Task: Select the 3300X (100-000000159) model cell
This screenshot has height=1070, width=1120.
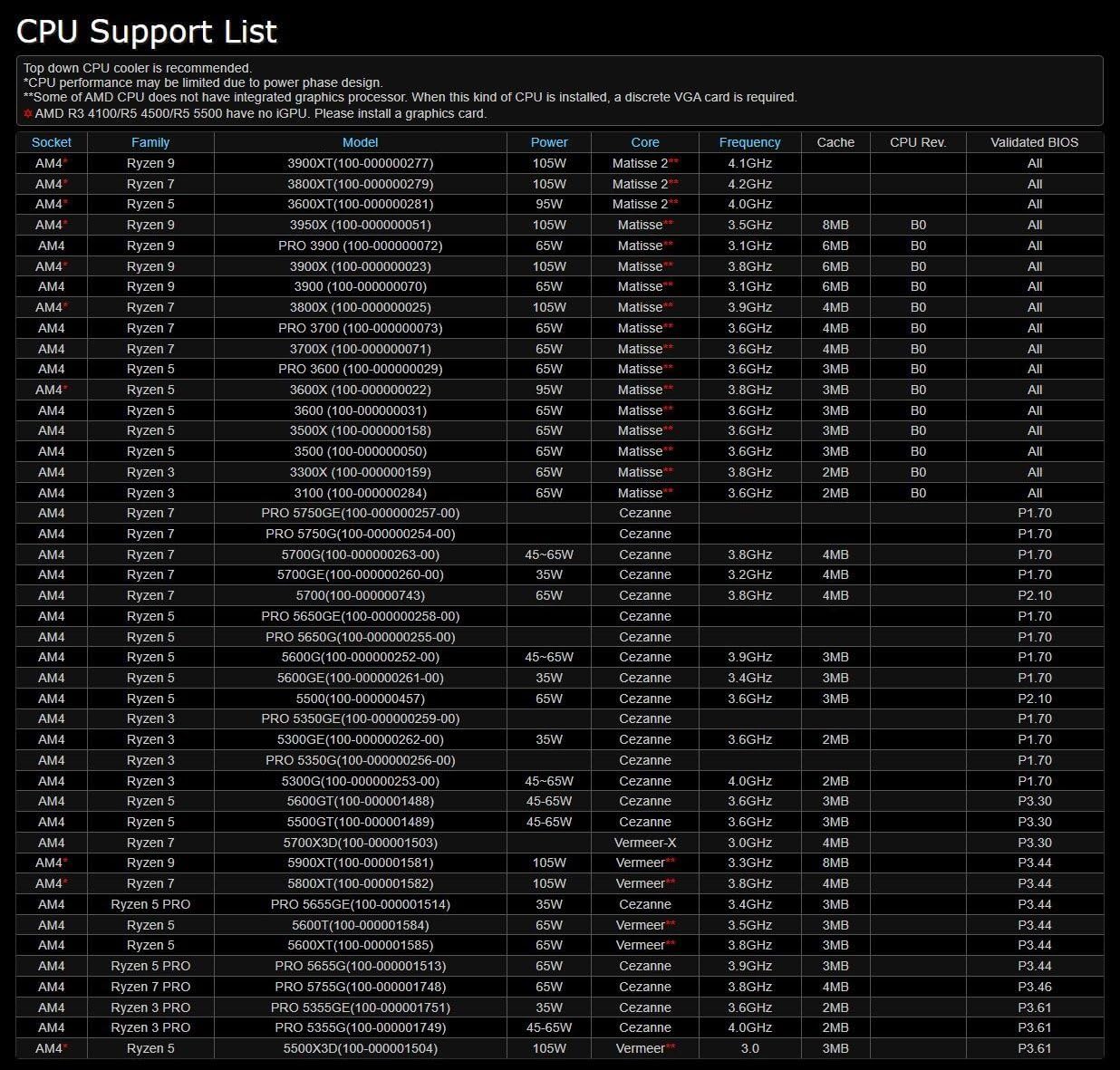Action: 360,472
